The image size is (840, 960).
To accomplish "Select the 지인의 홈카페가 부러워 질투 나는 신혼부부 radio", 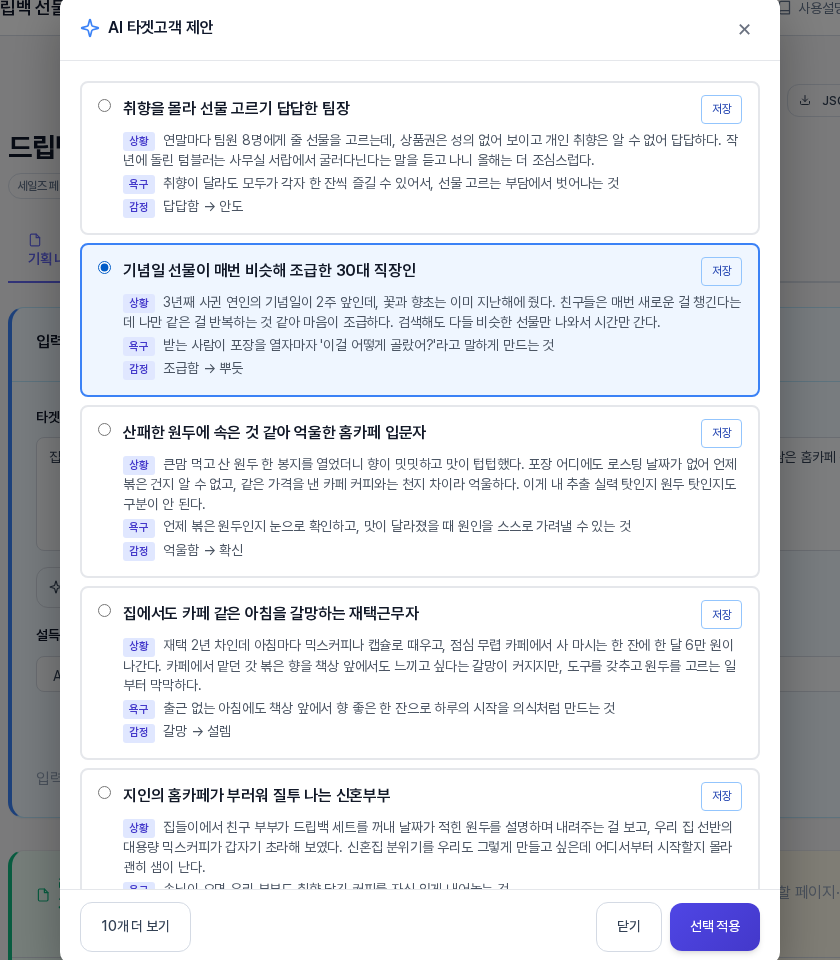I will click(105, 792).
